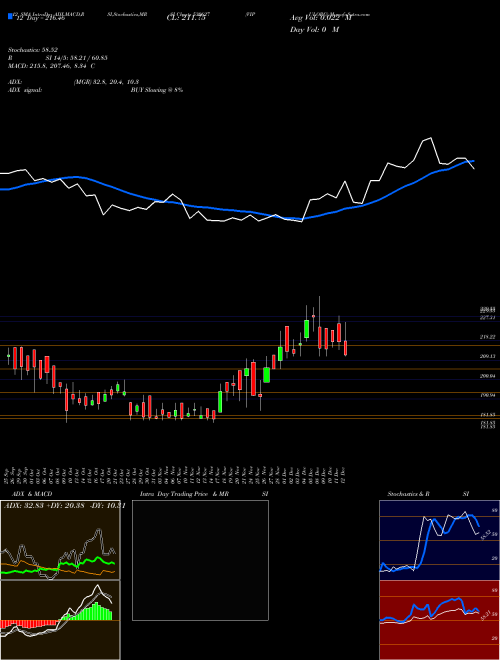Click the 89 level label in Stochastics panel
Image resolution: width=500 pixels, height=660 pixels.
coord(495,510)
